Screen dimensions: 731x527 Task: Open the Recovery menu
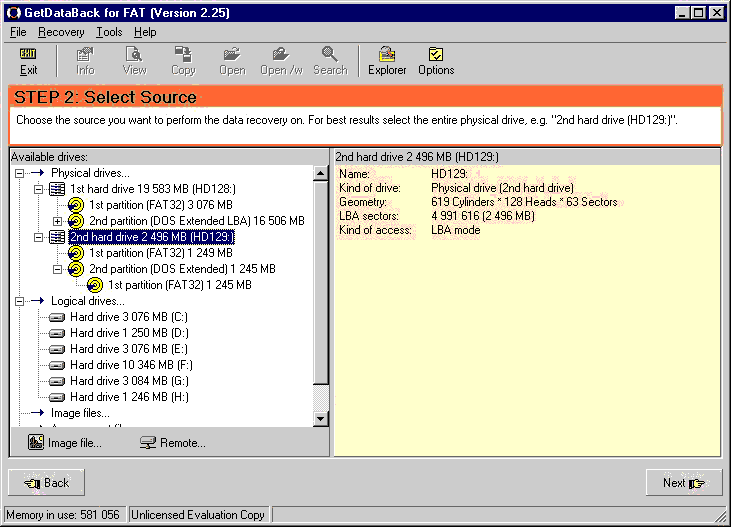click(x=61, y=32)
